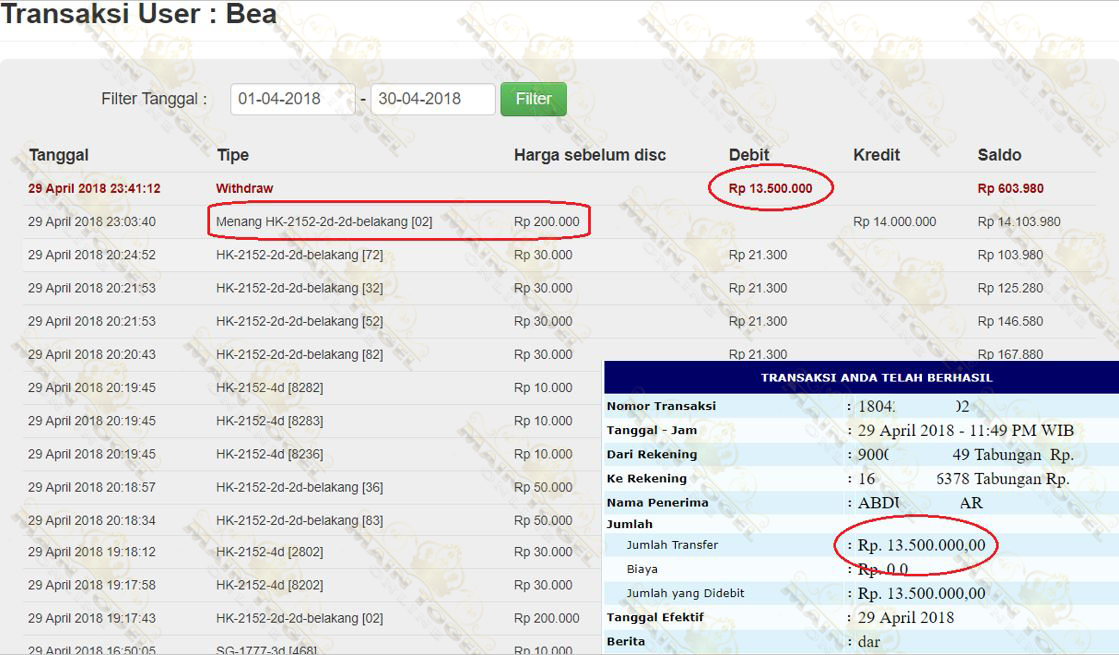Click the Rp 13.500.000 debit amount
The width and height of the screenshot is (1119, 655).
pyautogui.click(x=770, y=188)
